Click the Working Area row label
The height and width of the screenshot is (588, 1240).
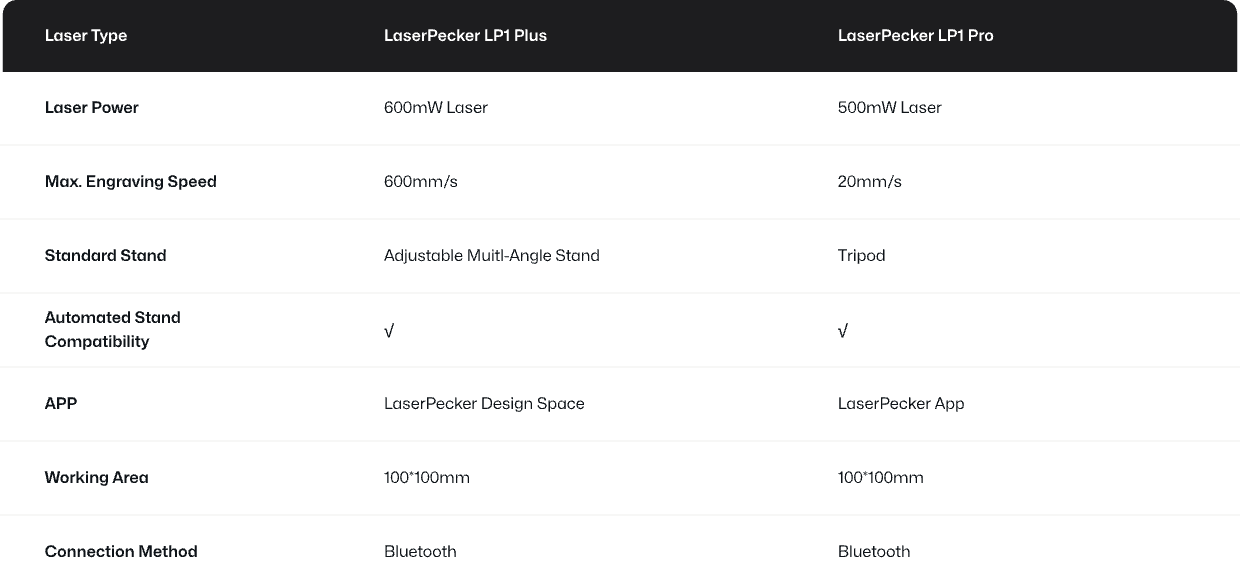(97, 478)
